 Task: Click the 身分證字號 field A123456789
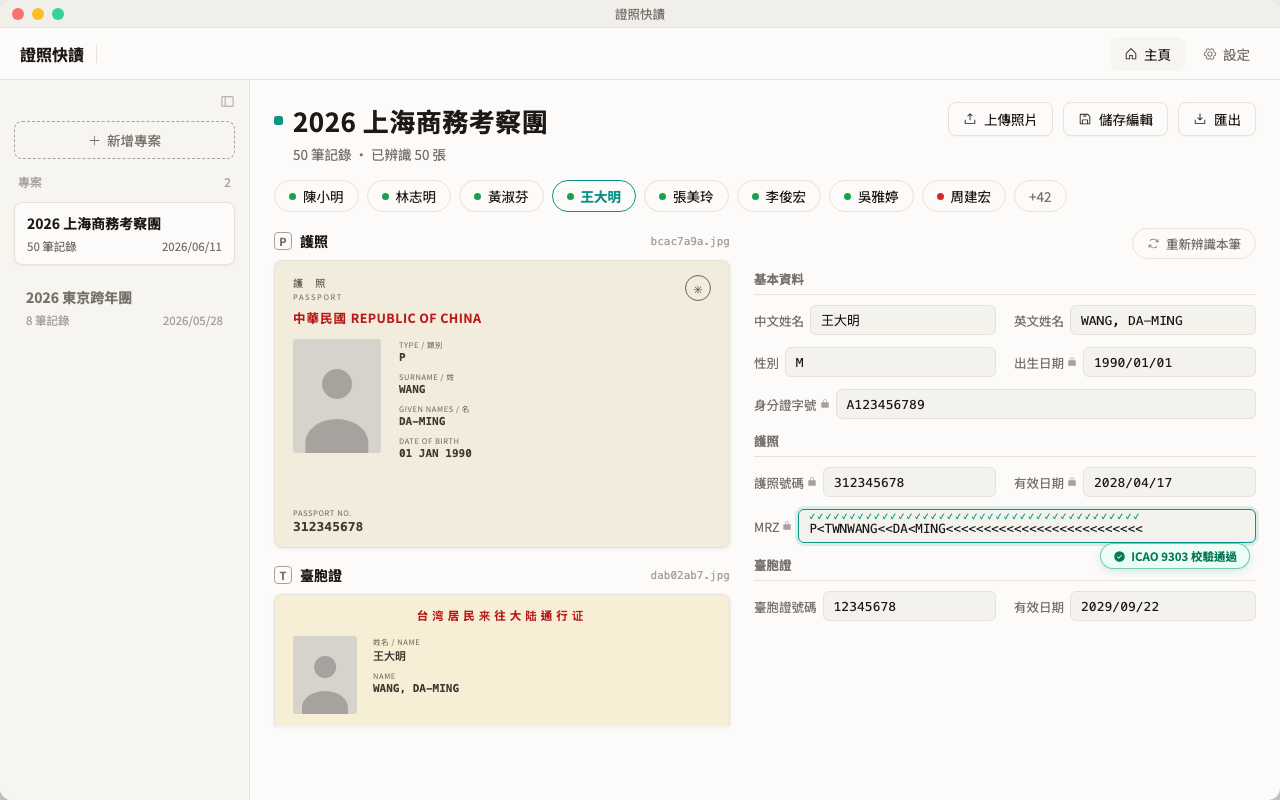[1046, 404]
